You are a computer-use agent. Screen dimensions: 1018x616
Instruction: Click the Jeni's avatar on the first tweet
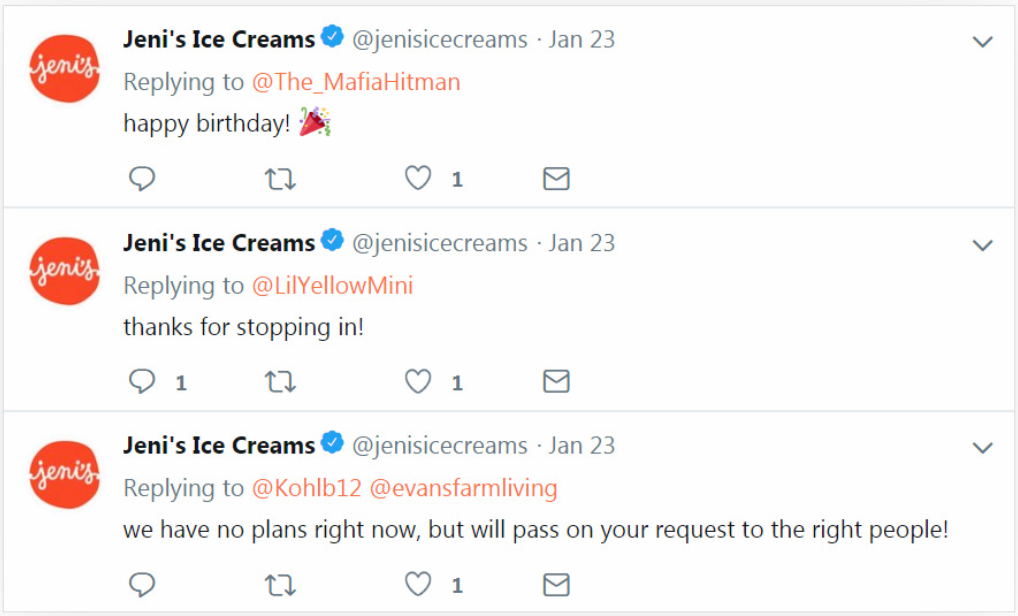point(64,68)
